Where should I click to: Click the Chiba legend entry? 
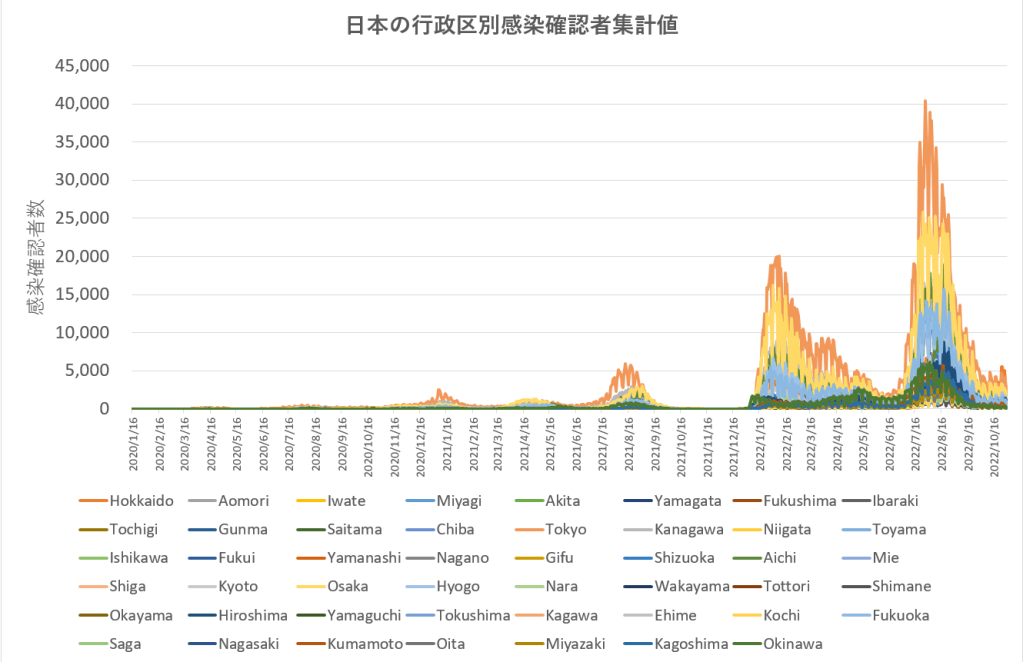tap(455, 529)
